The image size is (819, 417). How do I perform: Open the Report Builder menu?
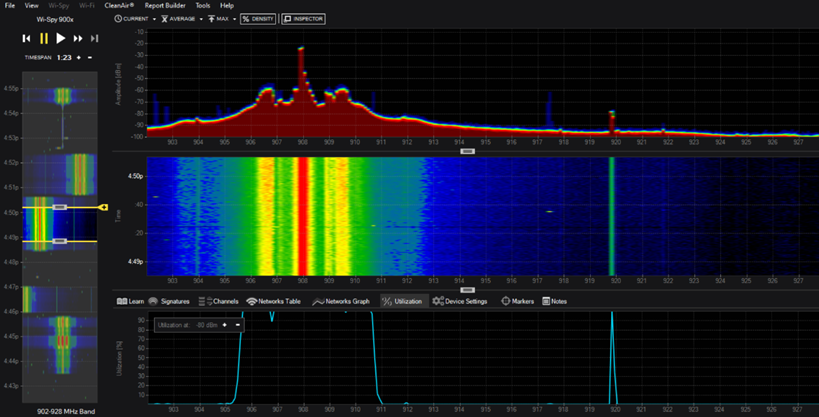(165, 5)
